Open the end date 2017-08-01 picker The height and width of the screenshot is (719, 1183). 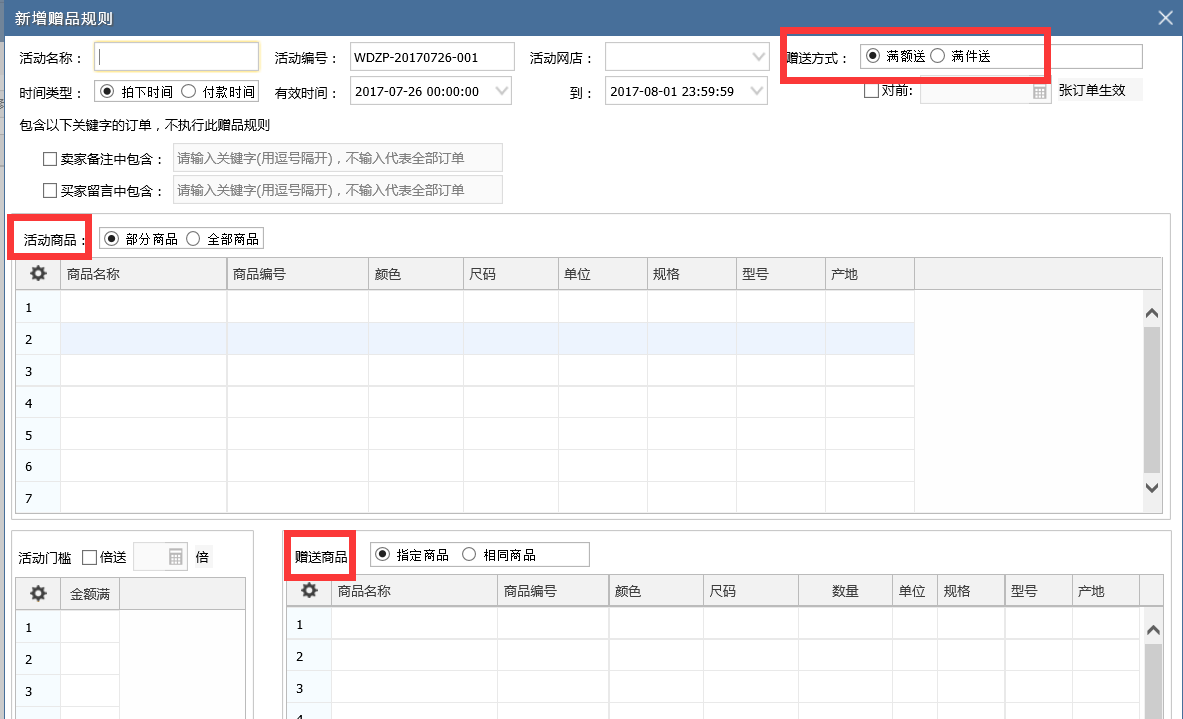tap(756, 90)
